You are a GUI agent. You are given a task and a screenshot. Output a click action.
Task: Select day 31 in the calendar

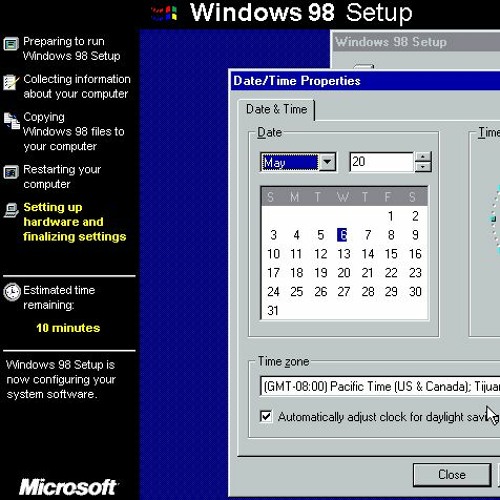point(273,311)
